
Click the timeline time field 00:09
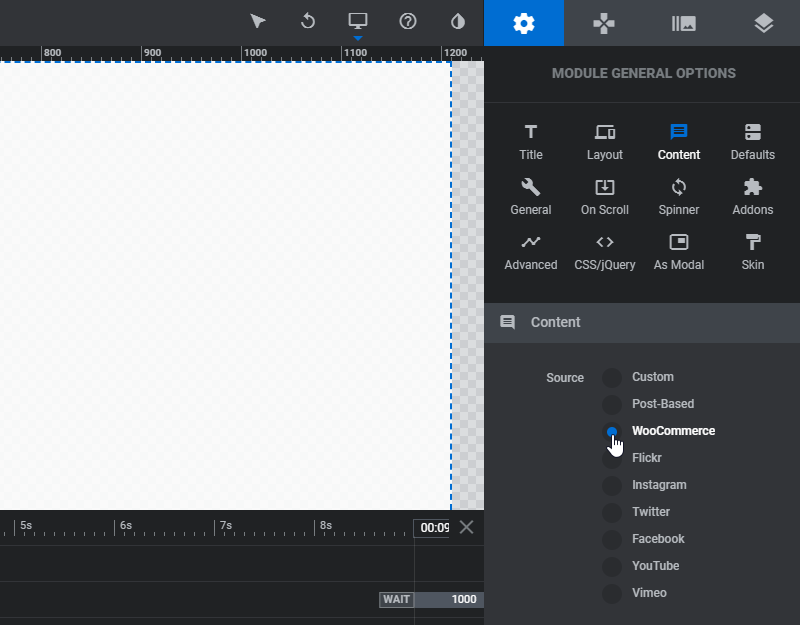[432, 528]
